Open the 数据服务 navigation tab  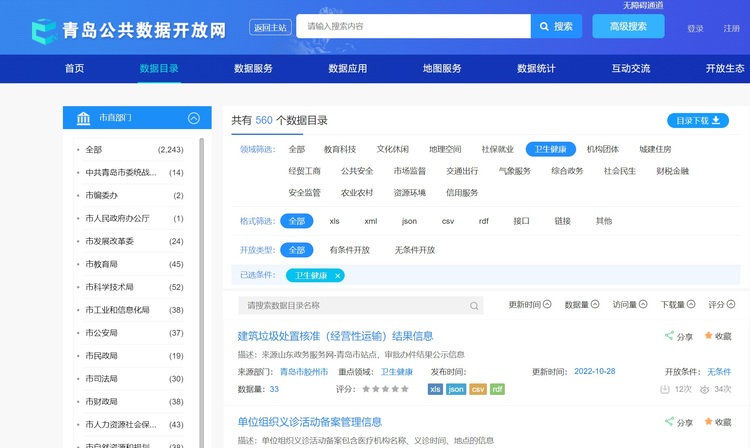(253, 69)
